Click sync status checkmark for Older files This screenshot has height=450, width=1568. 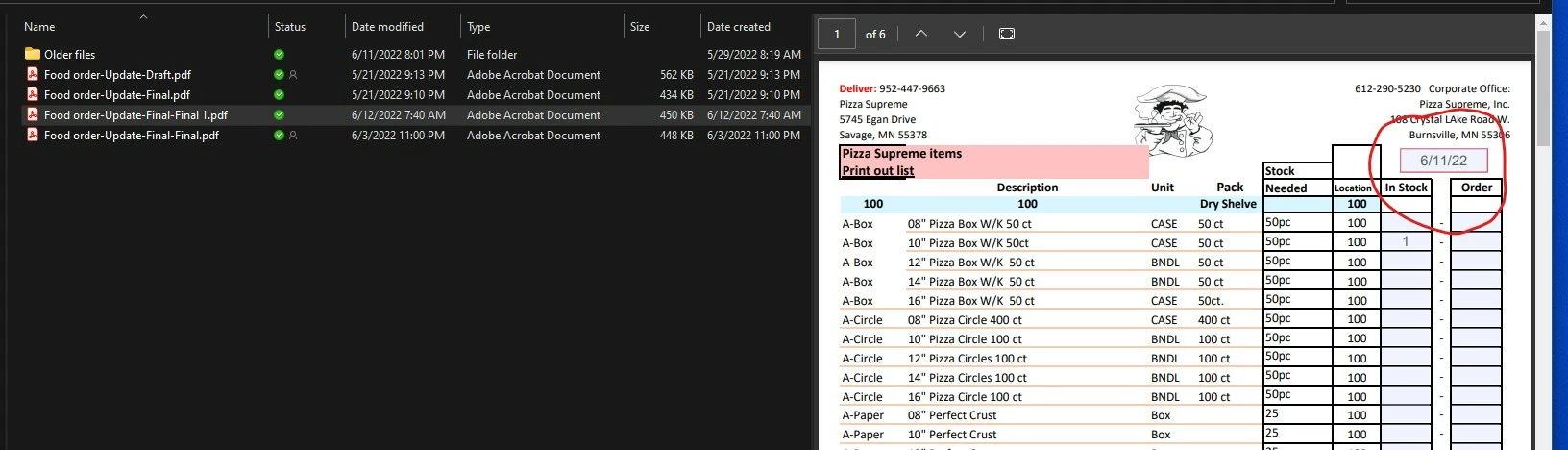pyautogui.click(x=279, y=55)
